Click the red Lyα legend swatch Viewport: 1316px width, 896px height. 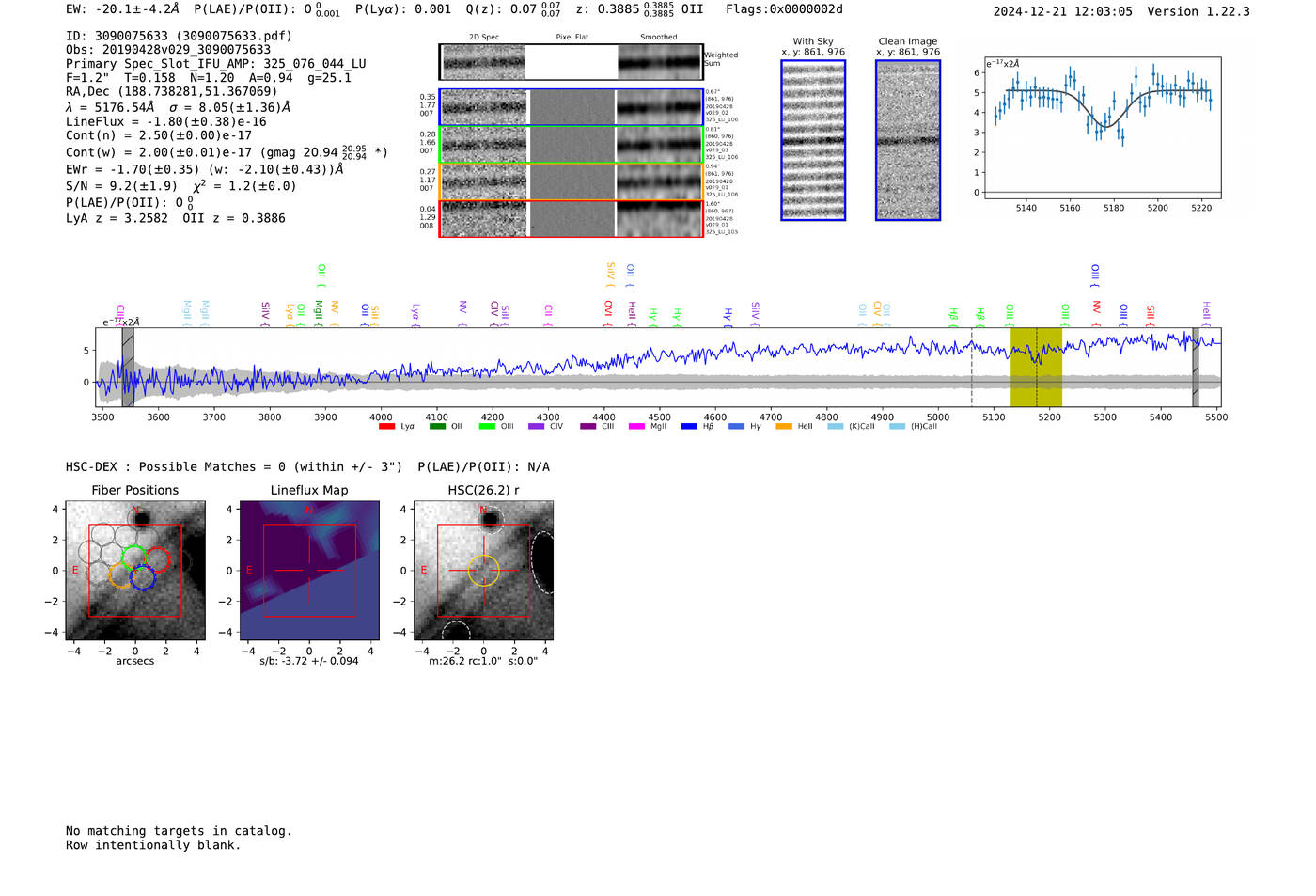coord(386,426)
